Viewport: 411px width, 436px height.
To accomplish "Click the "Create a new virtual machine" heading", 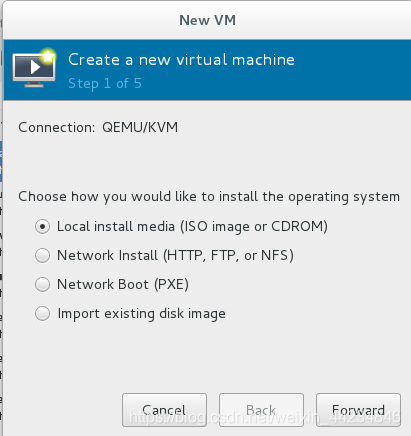I will tap(181, 60).
